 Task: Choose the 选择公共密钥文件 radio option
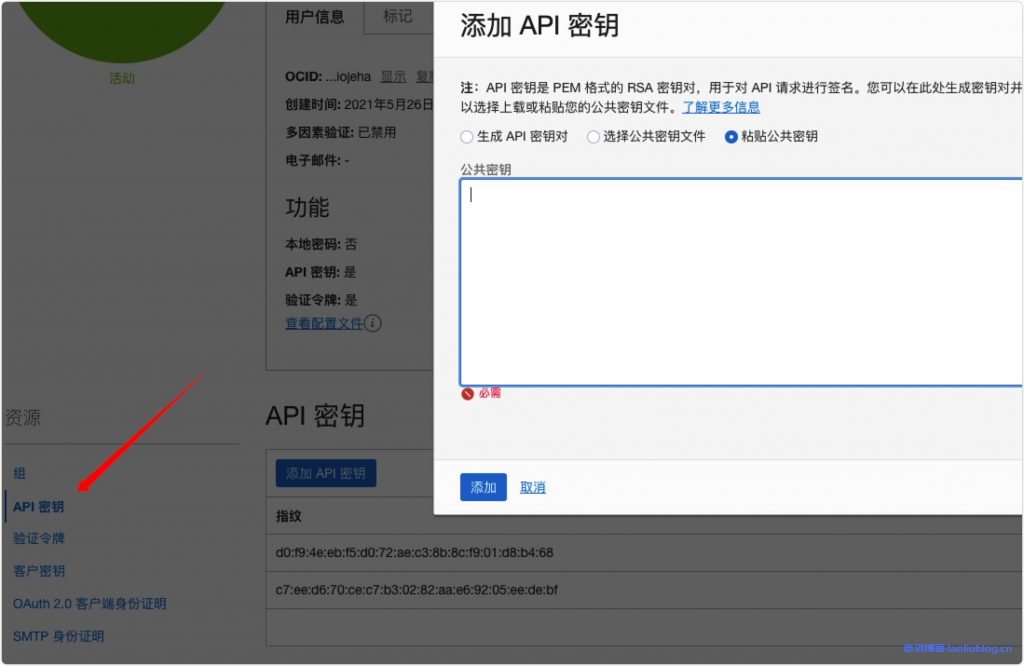tap(594, 137)
